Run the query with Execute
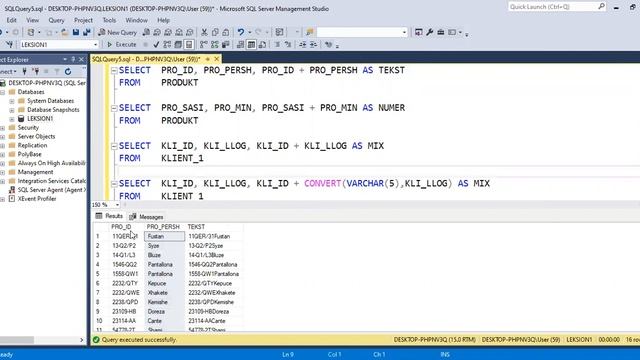This screenshot has height=360, width=640. 121,44
